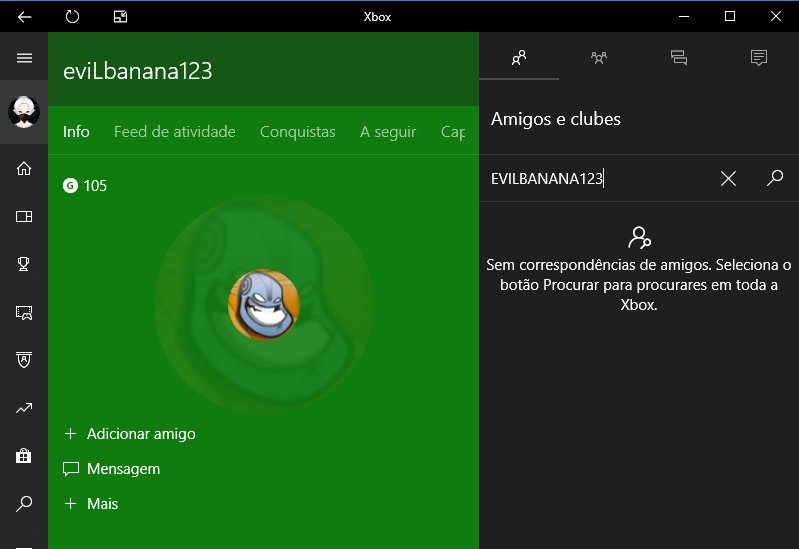This screenshot has width=799, height=549.
Task: Open Game captures sidebar icon
Action: (24, 312)
